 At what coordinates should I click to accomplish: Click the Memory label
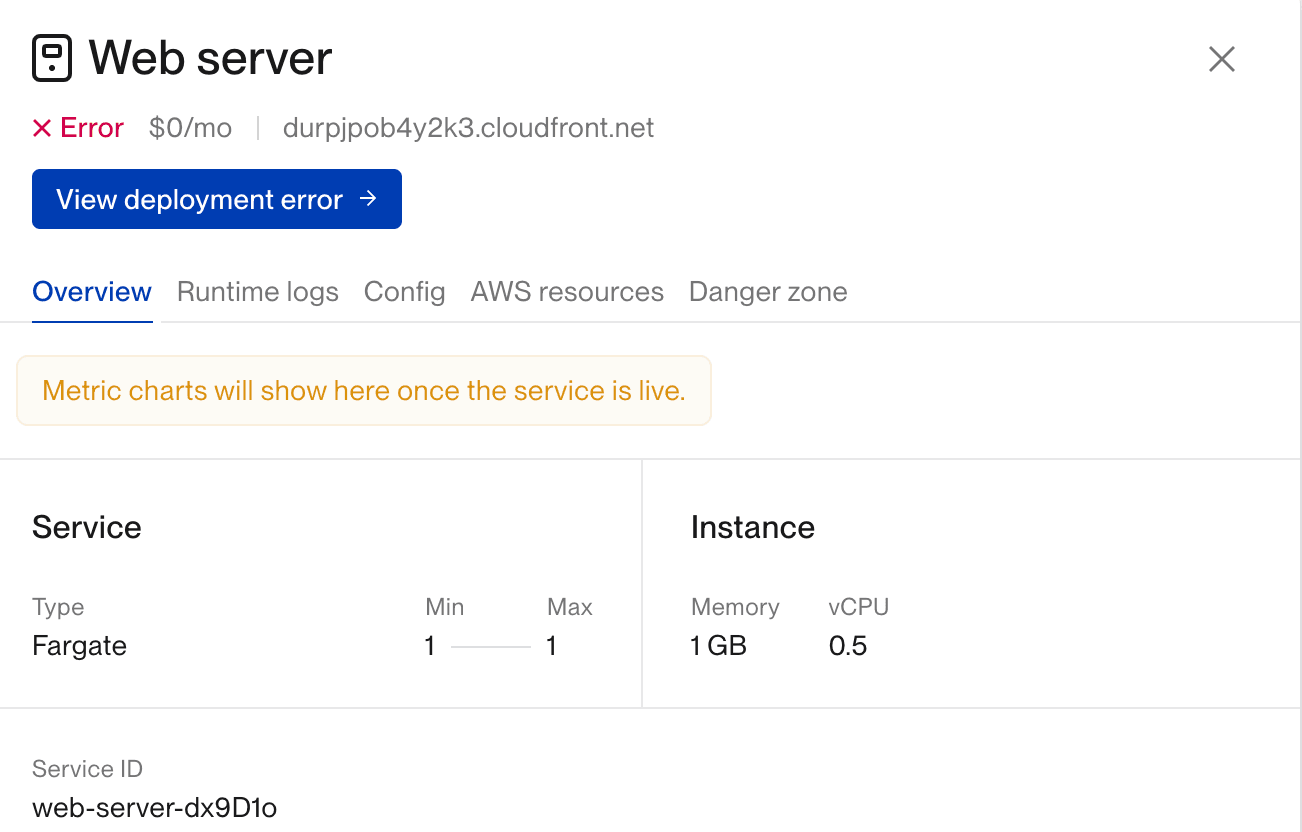pyautogui.click(x=735, y=607)
